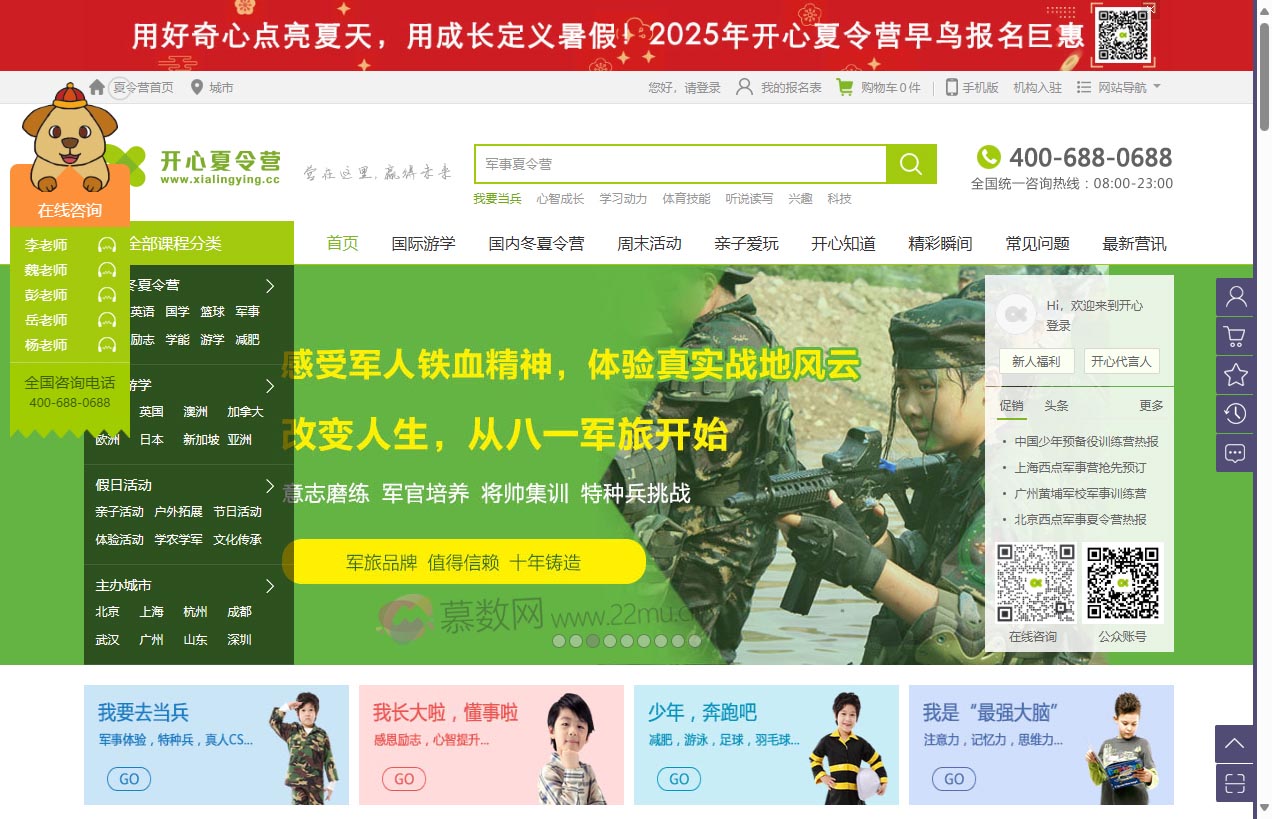The height and width of the screenshot is (819, 1272).
Task: View browsing history via the clock icon
Action: click(1235, 414)
